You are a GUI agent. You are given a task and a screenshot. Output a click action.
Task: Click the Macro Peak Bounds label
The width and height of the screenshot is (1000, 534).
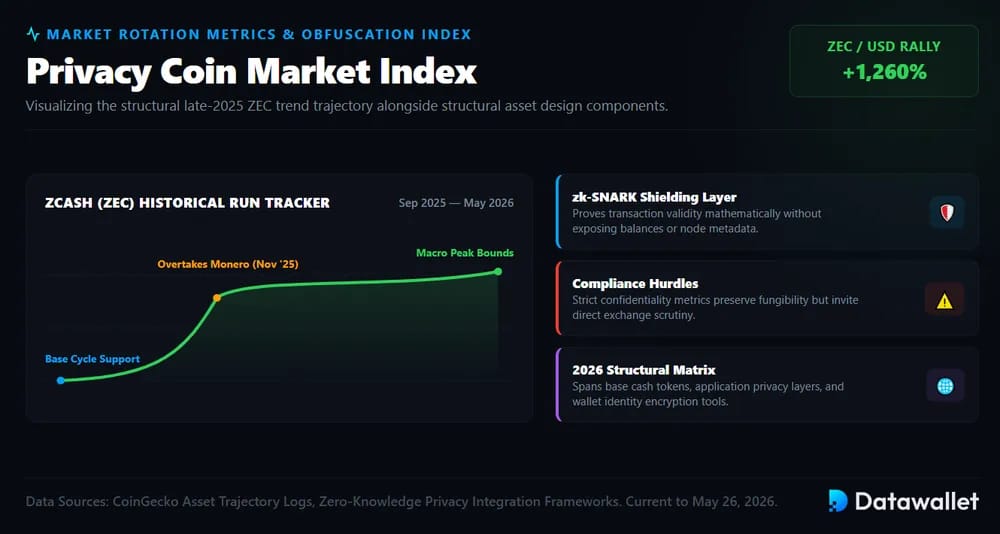465,253
